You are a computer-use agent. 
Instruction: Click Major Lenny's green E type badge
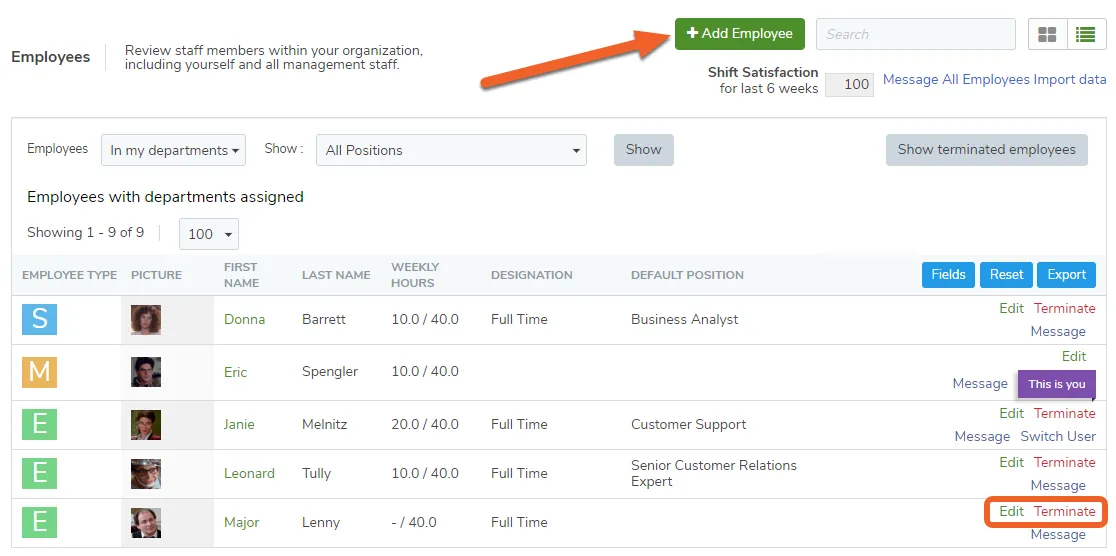point(39,522)
